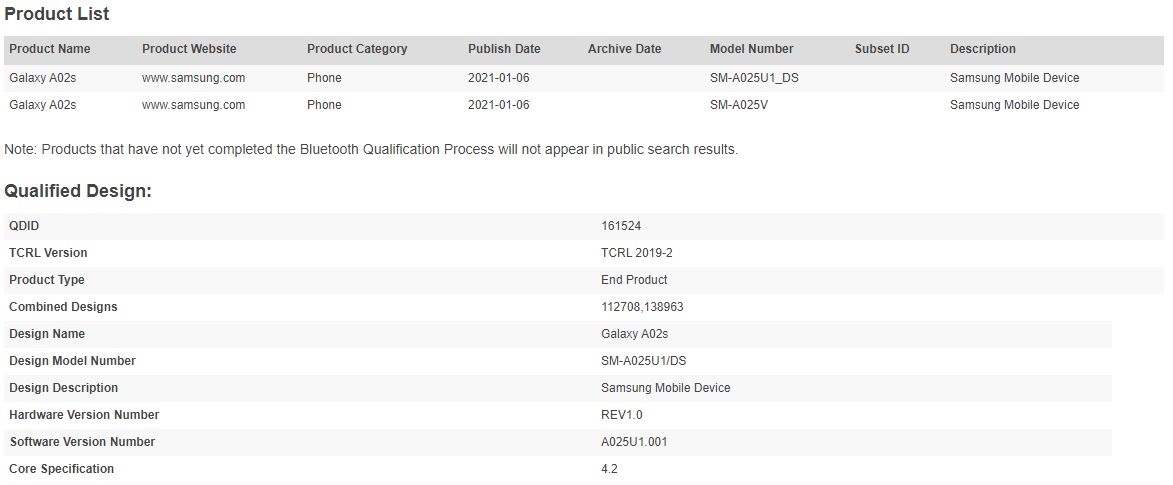Image resolution: width=1173 pixels, height=485 pixels.
Task: Click the Product Website column header
Action: pos(189,49)
